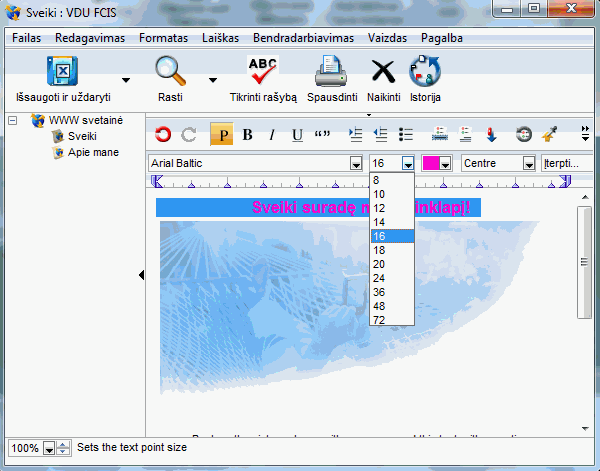600x471 pixels.
Task: Open the Istorija history icon
Action: [x=425, y=72]
